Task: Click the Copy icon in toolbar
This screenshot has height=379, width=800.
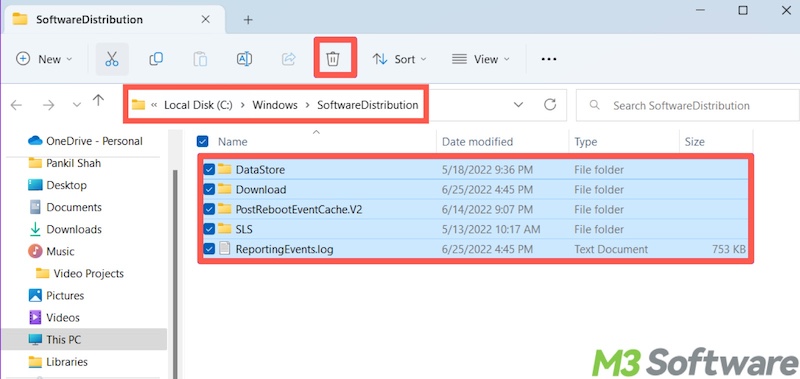Action: point(156,59)
